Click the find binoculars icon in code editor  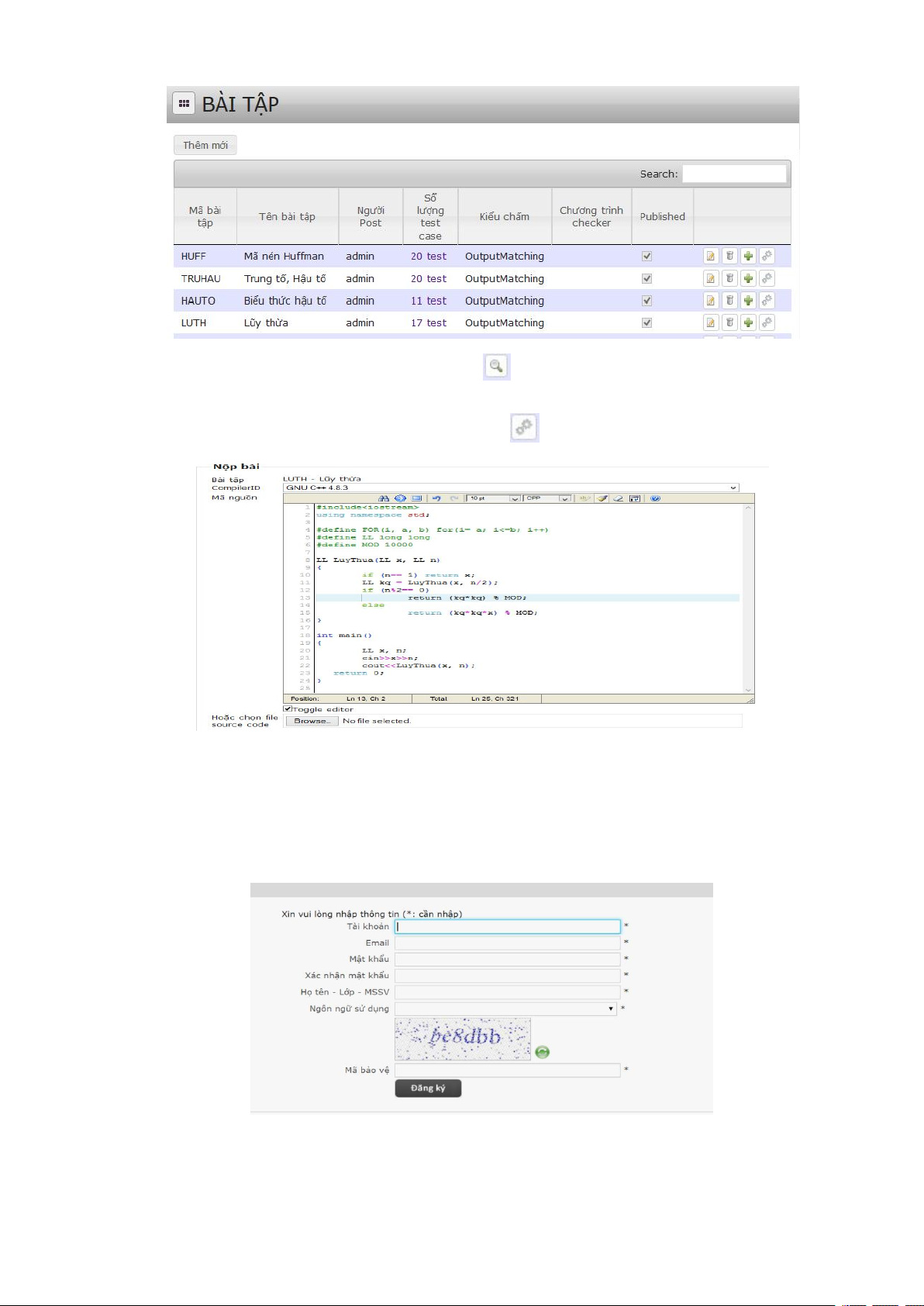tap(384, 498)
